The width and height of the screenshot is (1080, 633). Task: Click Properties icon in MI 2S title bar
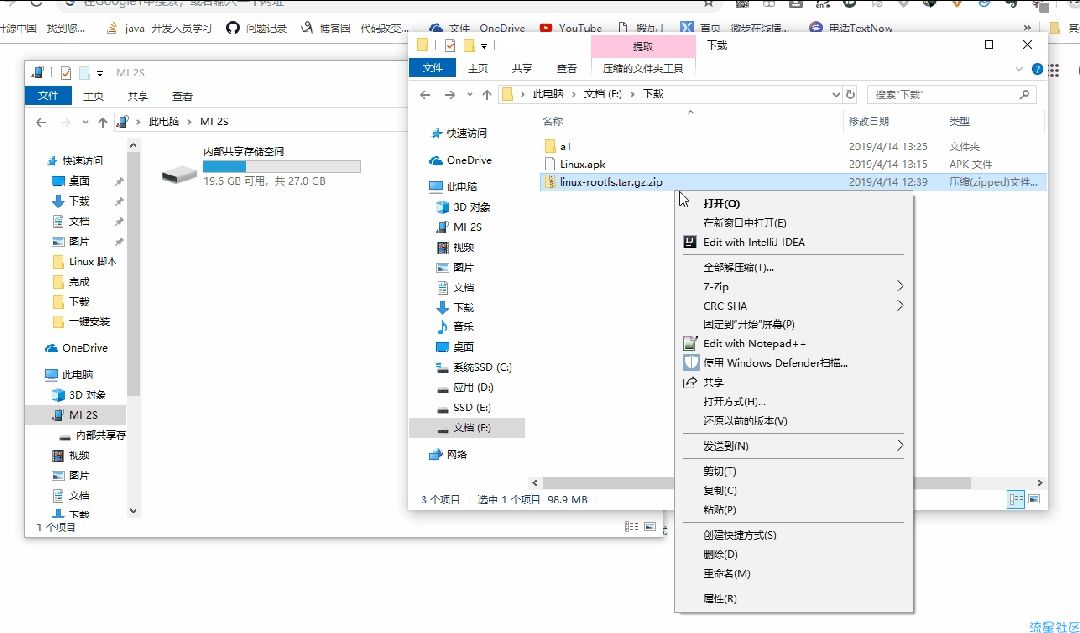click(x=66, y=72)
